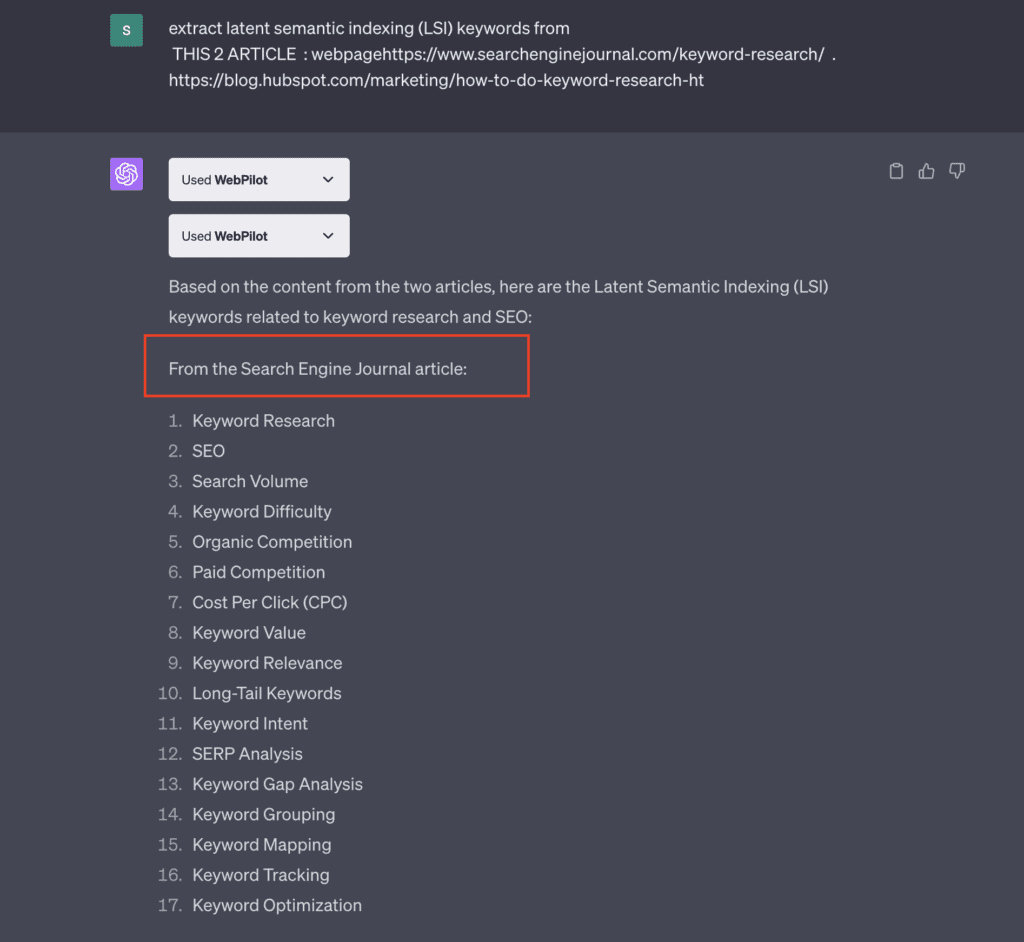This screenshot has height=942, width=1024.
Task: Expand the upper Used WebPilot dropdown
Action: click(x=259, y=180)
